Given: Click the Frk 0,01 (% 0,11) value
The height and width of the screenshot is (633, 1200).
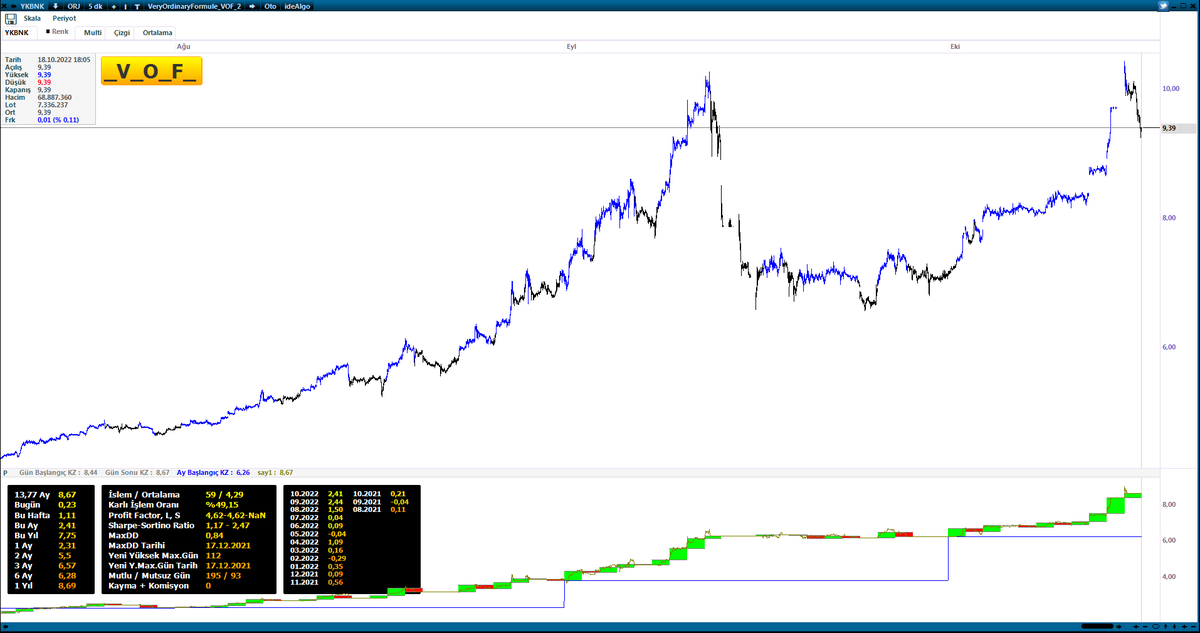Looking at the screenshot, I should coord(58,119).
